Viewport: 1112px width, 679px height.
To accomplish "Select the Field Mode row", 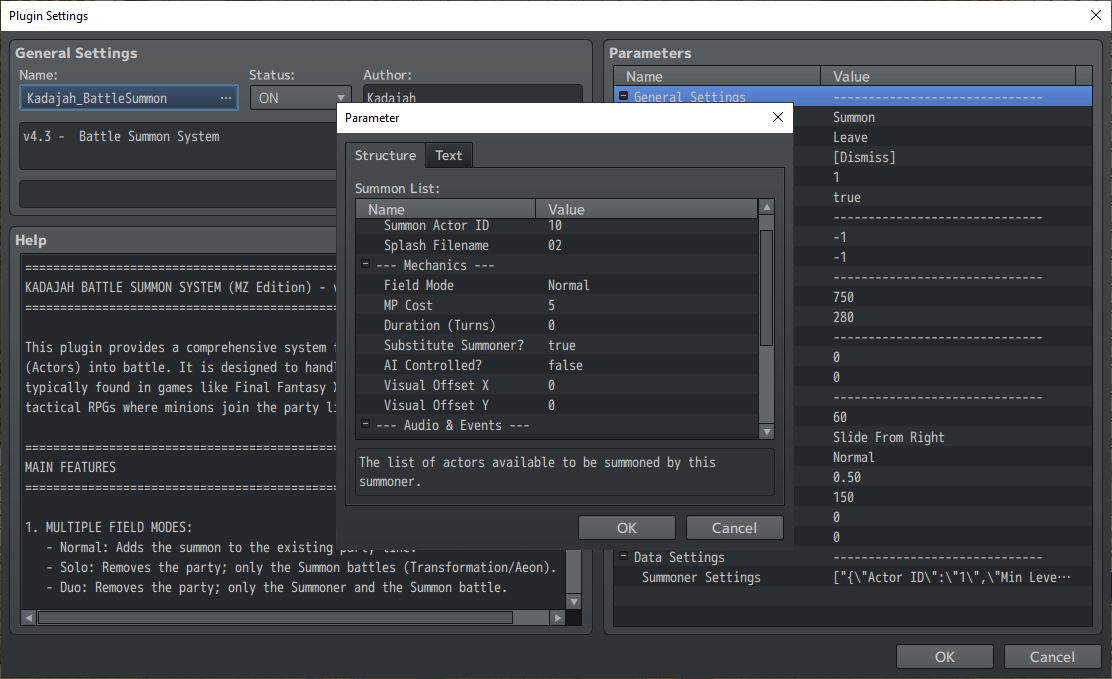I will coord(557,285).
